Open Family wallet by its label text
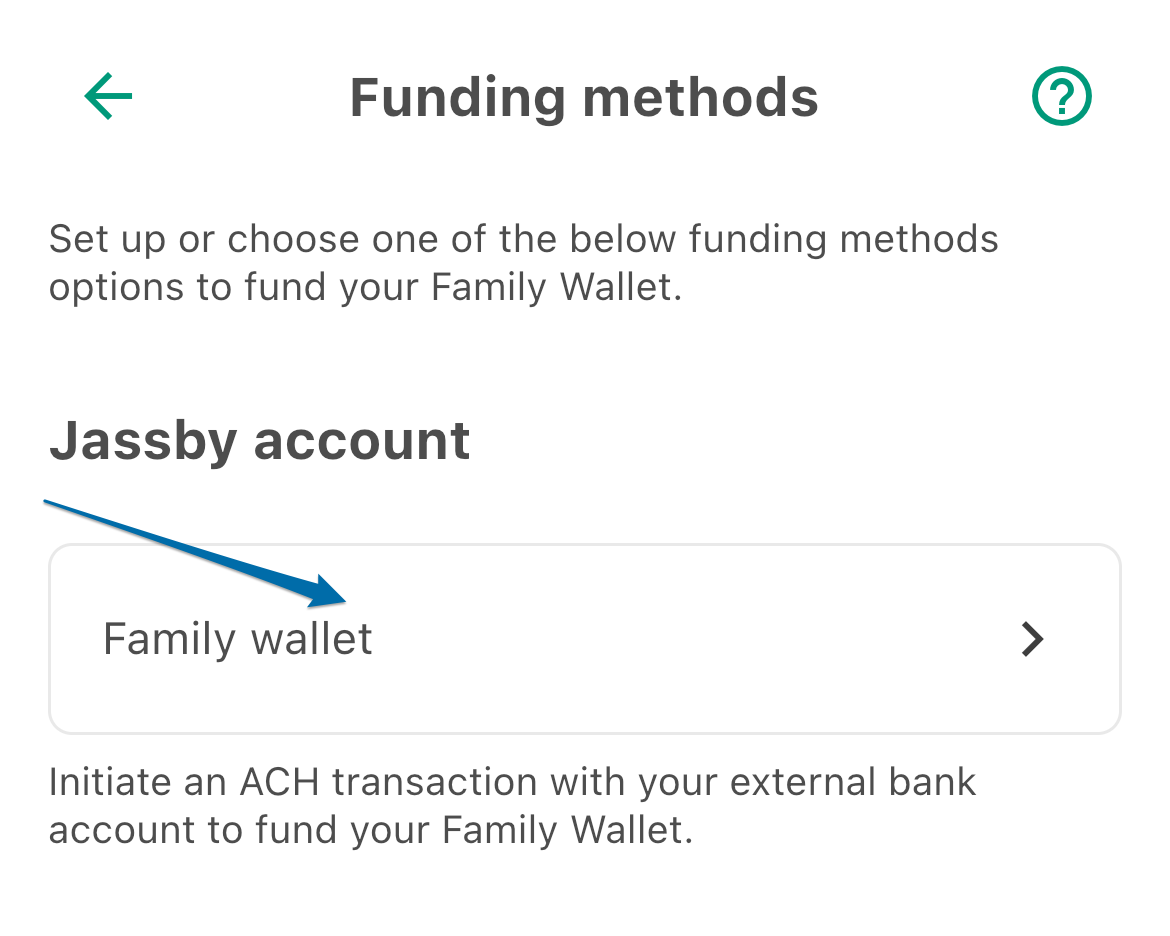The width and height of the screenshot is (1170, 936). (x=237, y=640)
